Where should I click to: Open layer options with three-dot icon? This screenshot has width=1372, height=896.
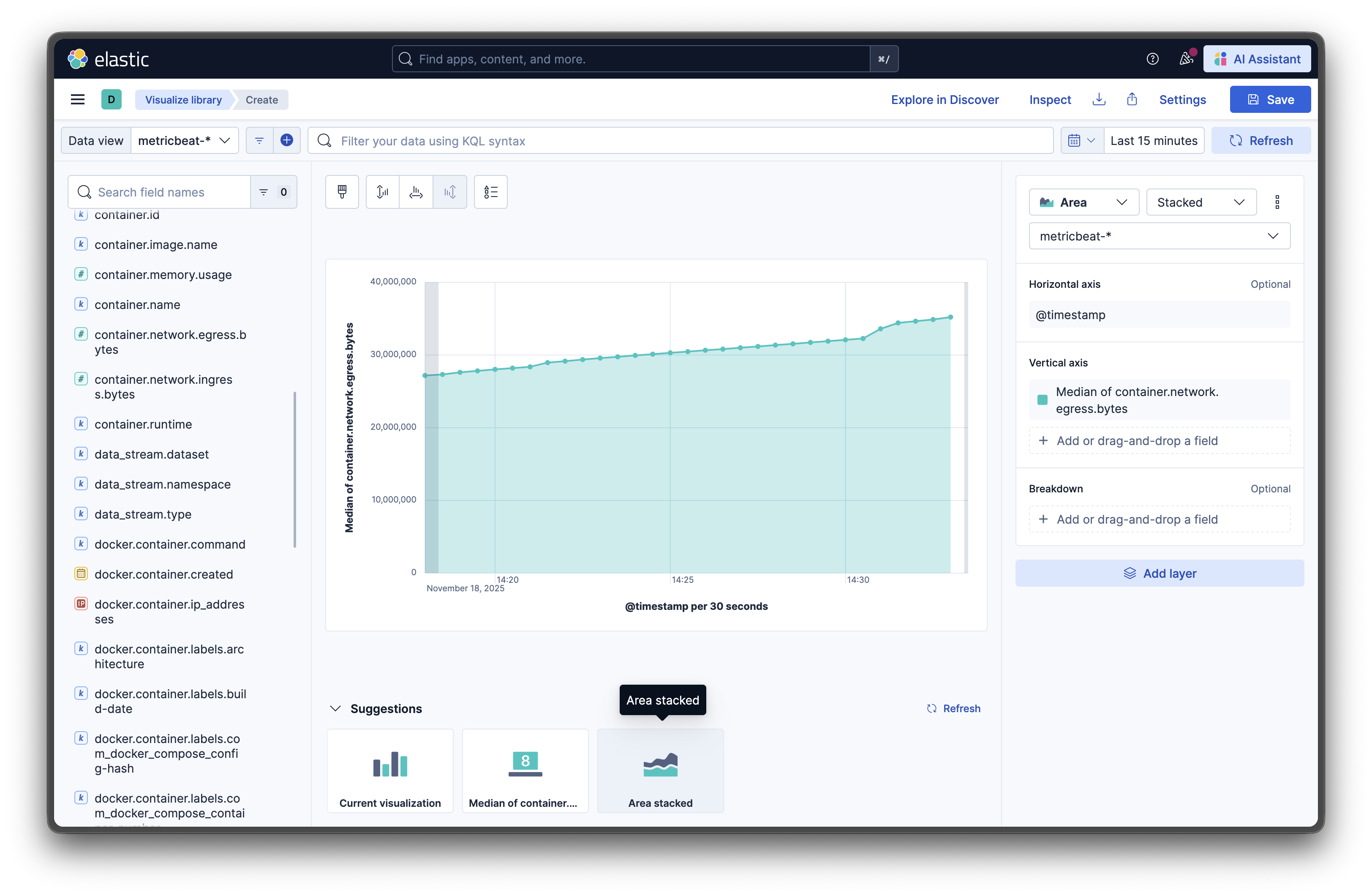click(x=1277, y=202)
